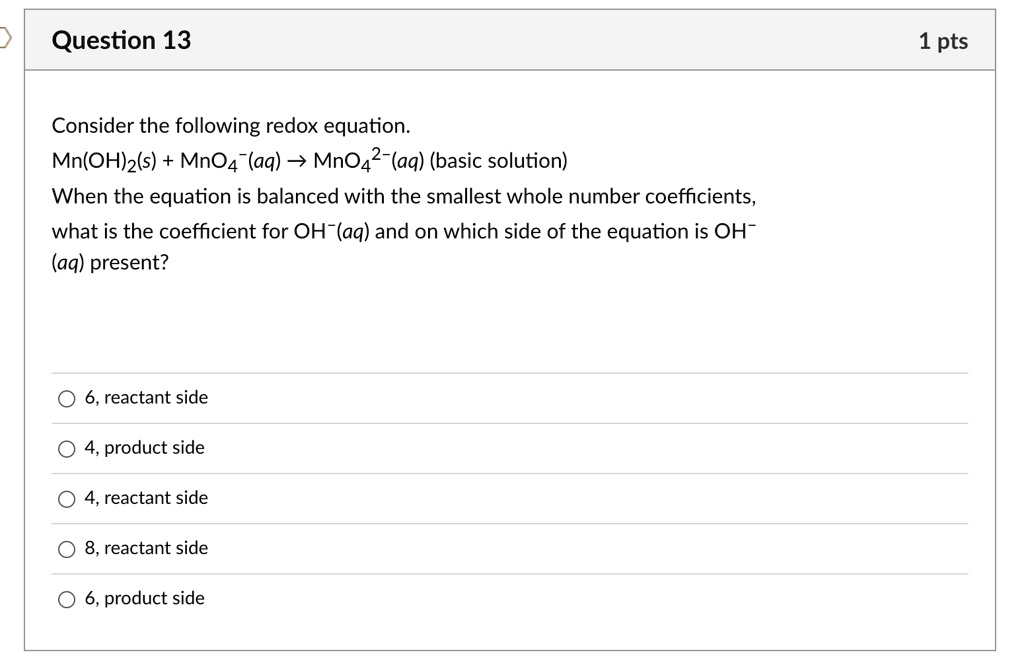
Task: Click the question prompt paragraph
Action: (x=400, y=229)
